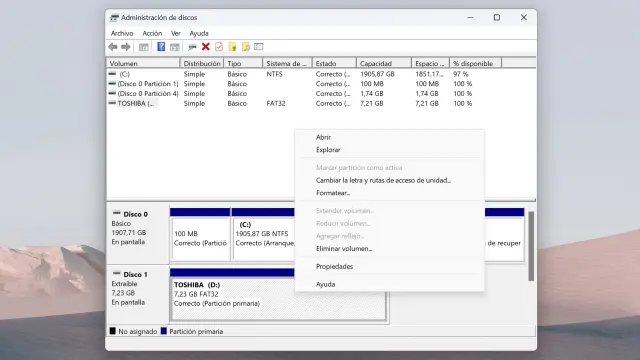Open the Ver menu
640x360 pixels.
pos(176,33)
